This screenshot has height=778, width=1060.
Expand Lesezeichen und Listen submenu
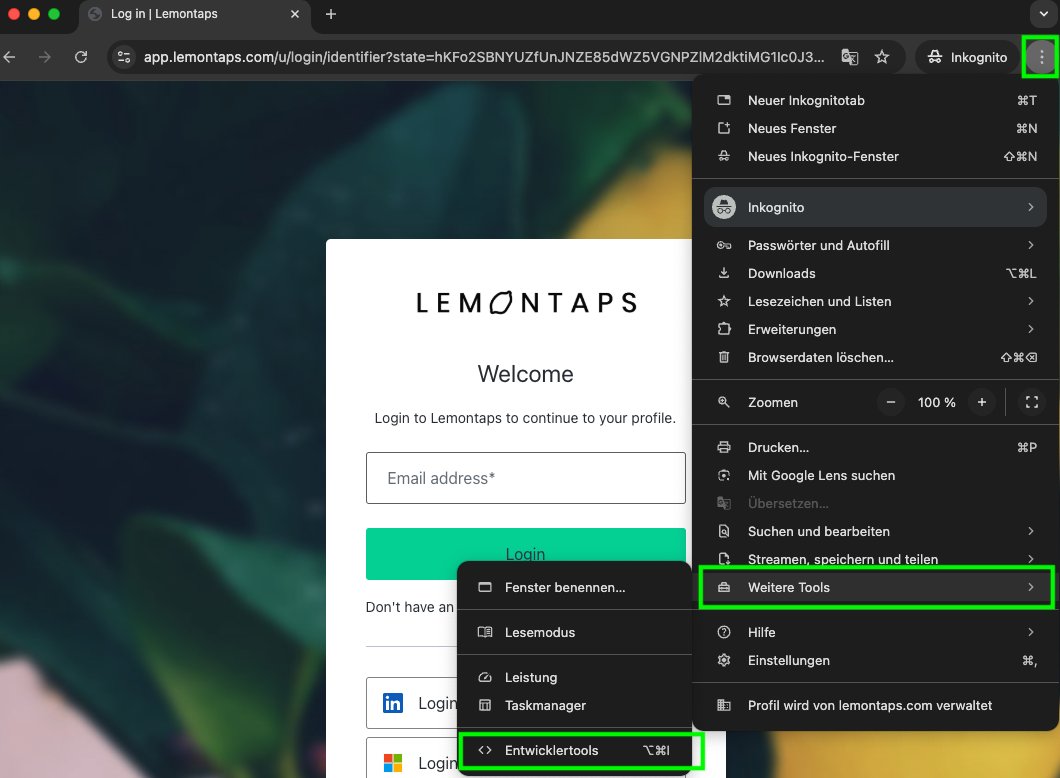pos(875,301)
